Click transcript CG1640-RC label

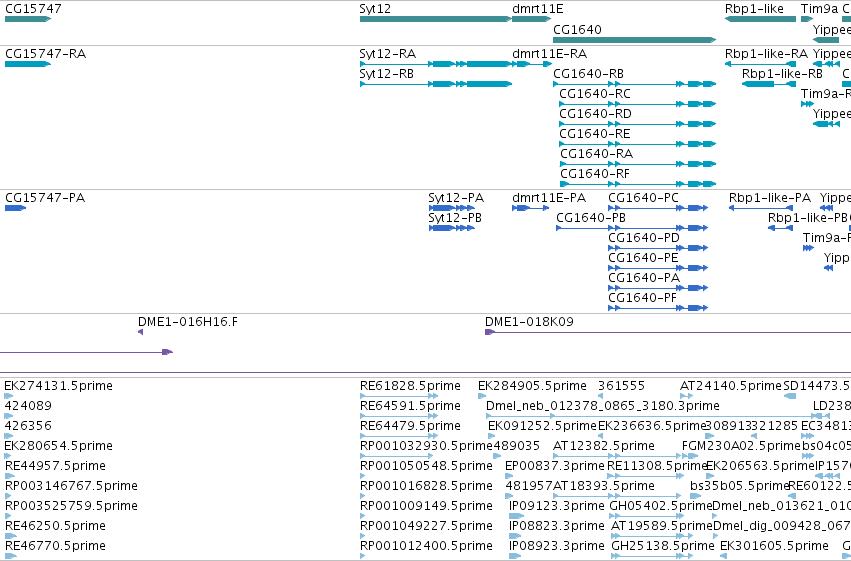pyautogui.click(x=595, y=93)
